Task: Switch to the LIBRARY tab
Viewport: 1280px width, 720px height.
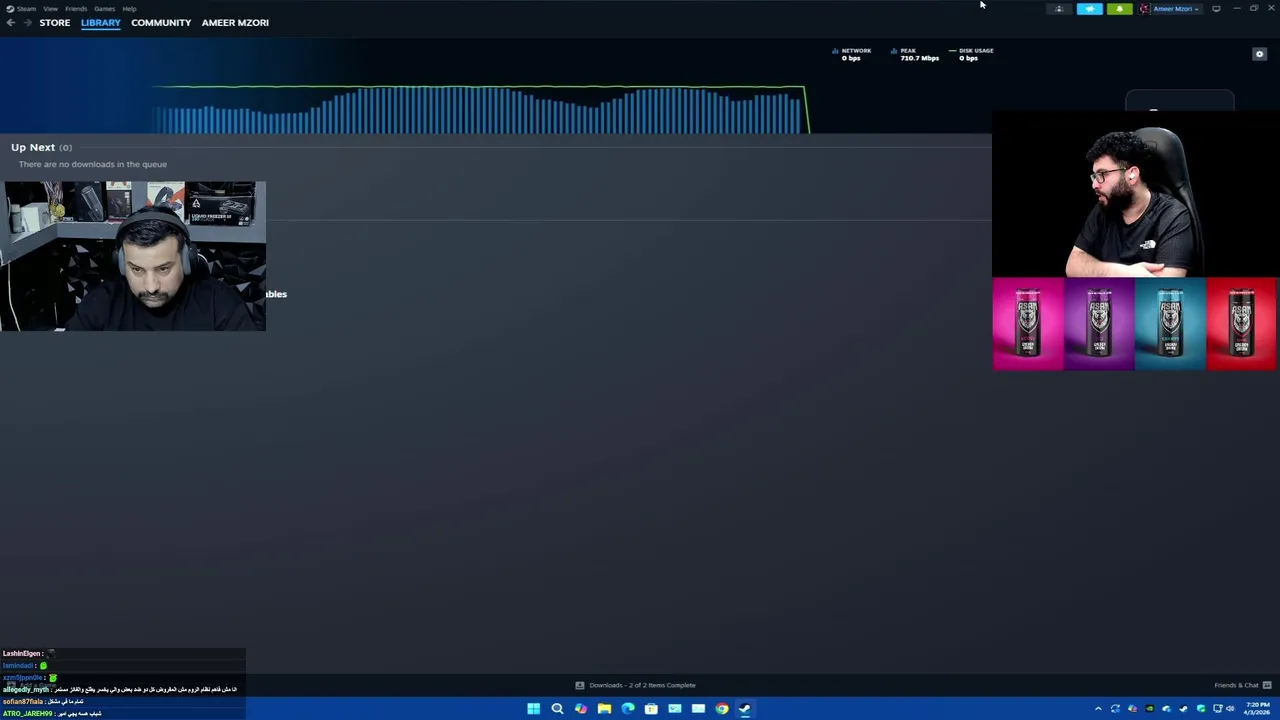Action: coord(101,22)
